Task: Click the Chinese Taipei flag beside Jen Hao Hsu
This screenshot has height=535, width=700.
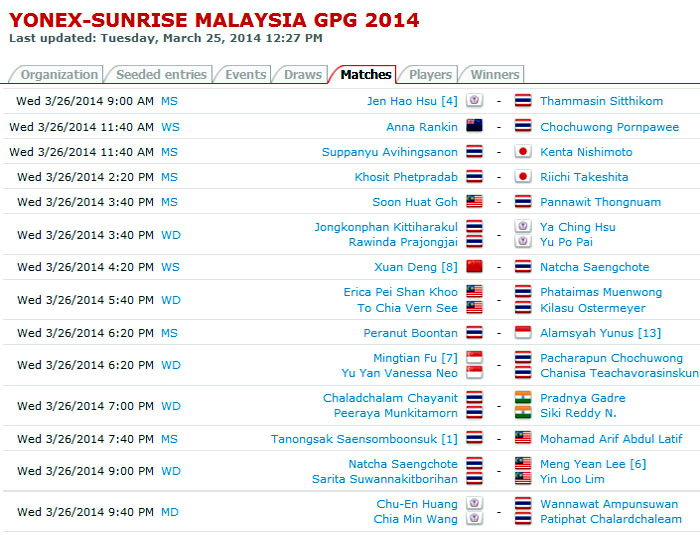Action: (474, 100)
